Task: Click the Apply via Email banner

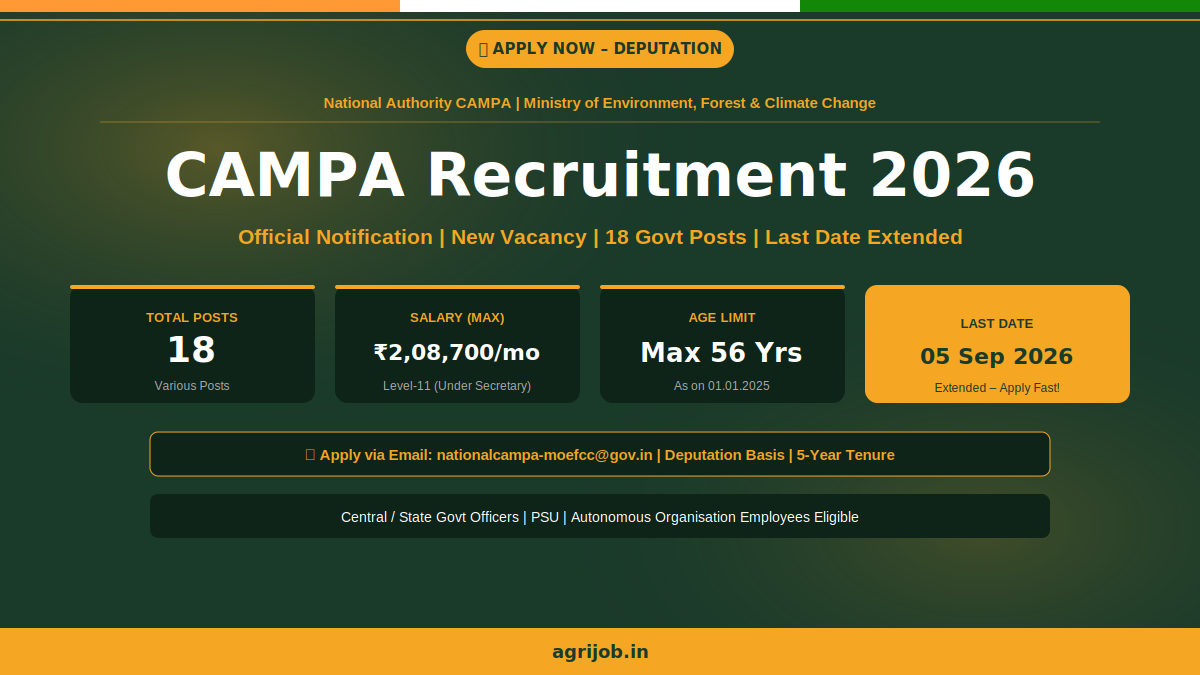Action: [600, 454]
